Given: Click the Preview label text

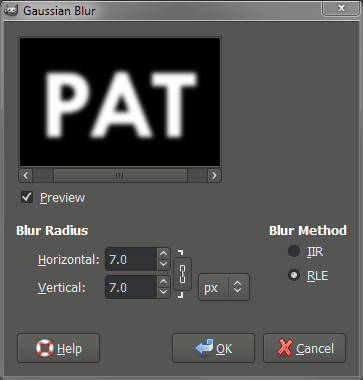Looking at the screenshot, I should click(x=62, y=198).
